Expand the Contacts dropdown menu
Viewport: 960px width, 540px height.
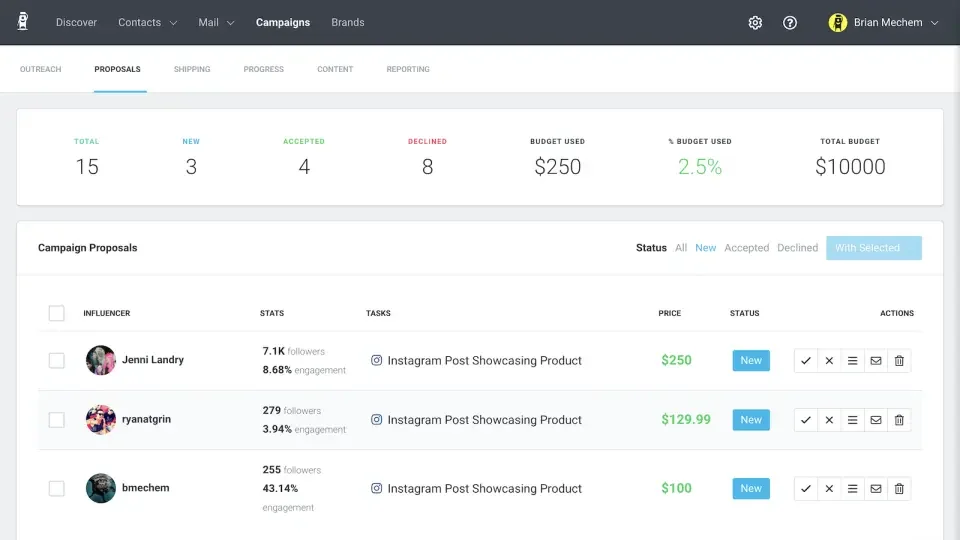coord(147,22)
